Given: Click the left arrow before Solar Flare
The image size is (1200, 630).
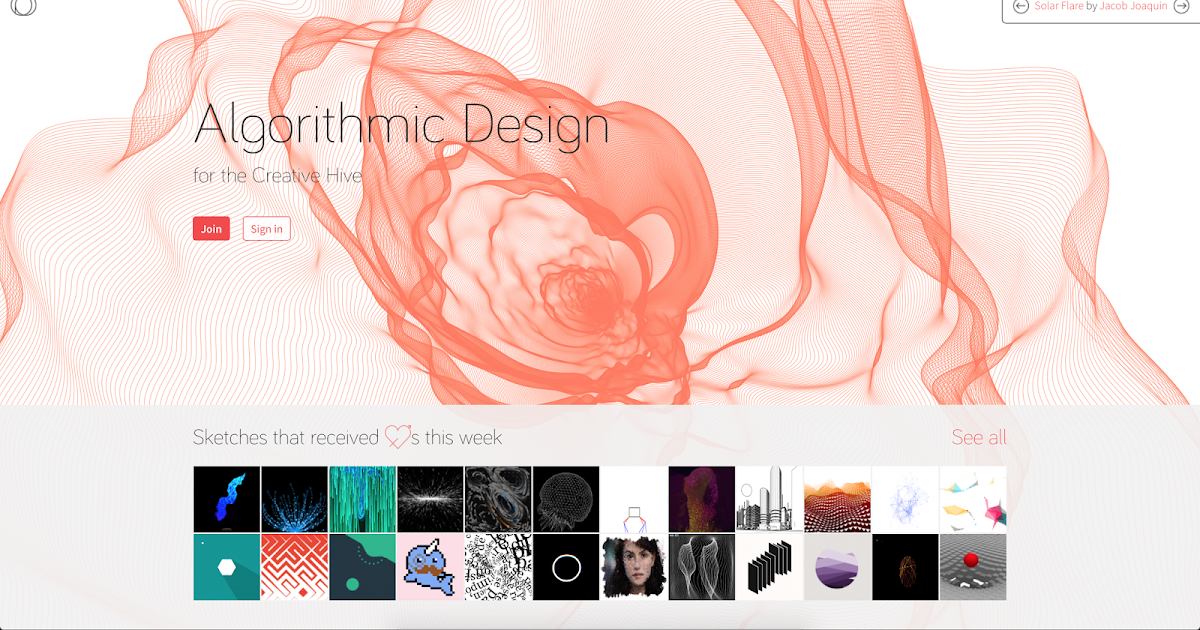Looking at the screenshot, I should coord(1020,7).
